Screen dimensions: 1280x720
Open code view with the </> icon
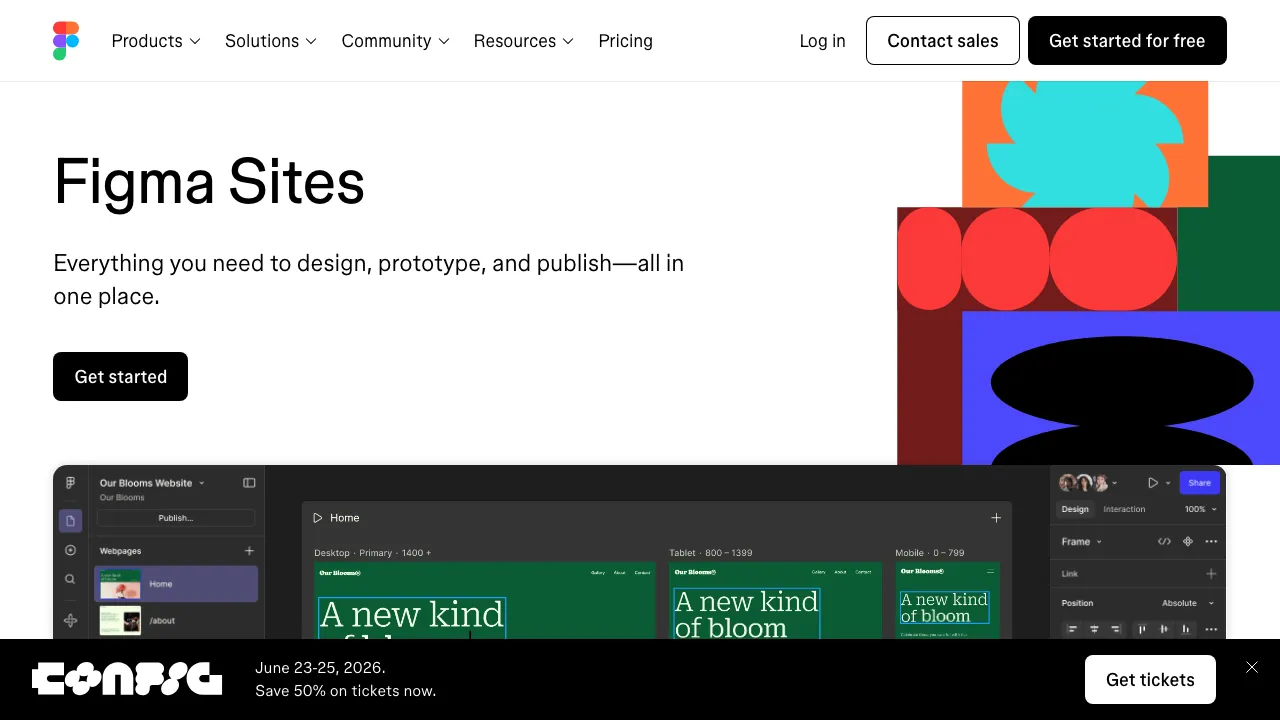click(1164, 541)
